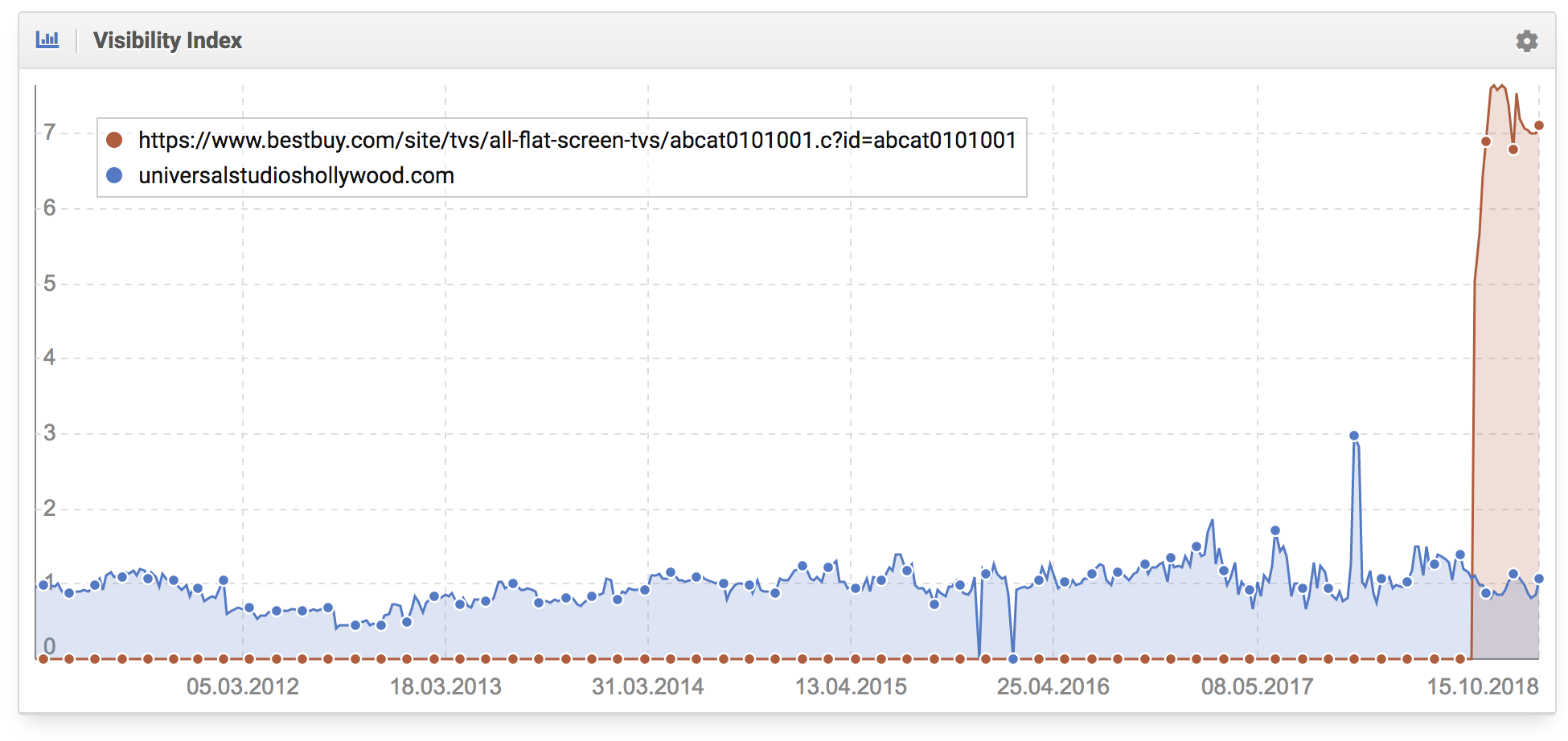The height and width of the screenshot is (741, 1568).
Task: Click the y-axis label 4
Action: (50, 358)
